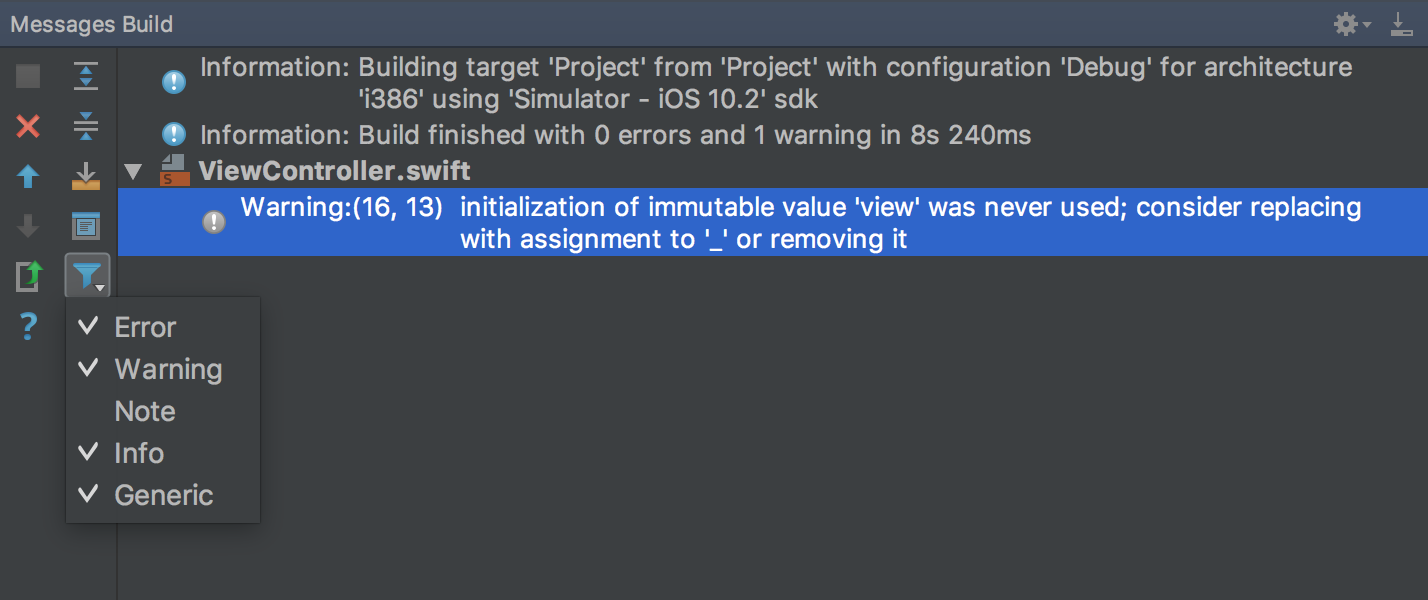Go to next message with down arrow

(x=28, y=227)
